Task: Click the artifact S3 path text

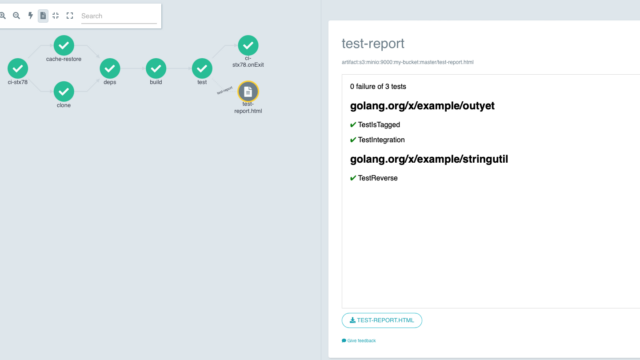Action: [x=407, y=62]
